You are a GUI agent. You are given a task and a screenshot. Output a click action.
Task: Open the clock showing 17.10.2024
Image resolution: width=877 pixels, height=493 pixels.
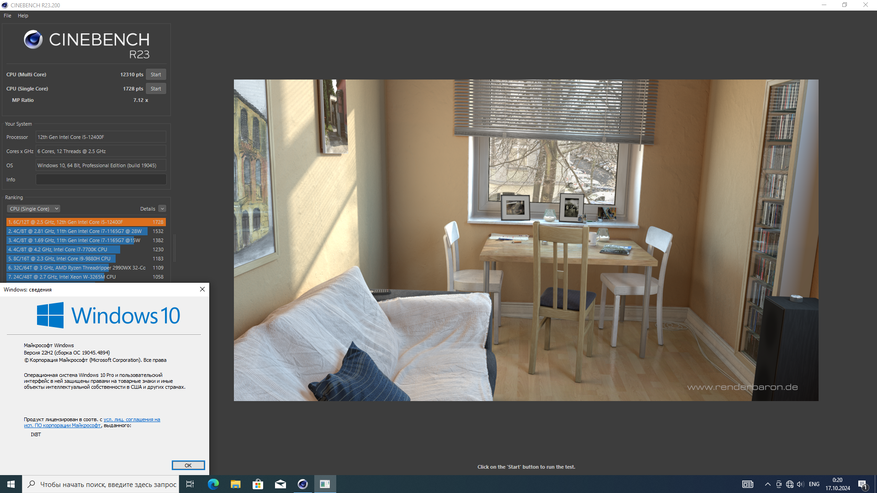click(837, 484)
